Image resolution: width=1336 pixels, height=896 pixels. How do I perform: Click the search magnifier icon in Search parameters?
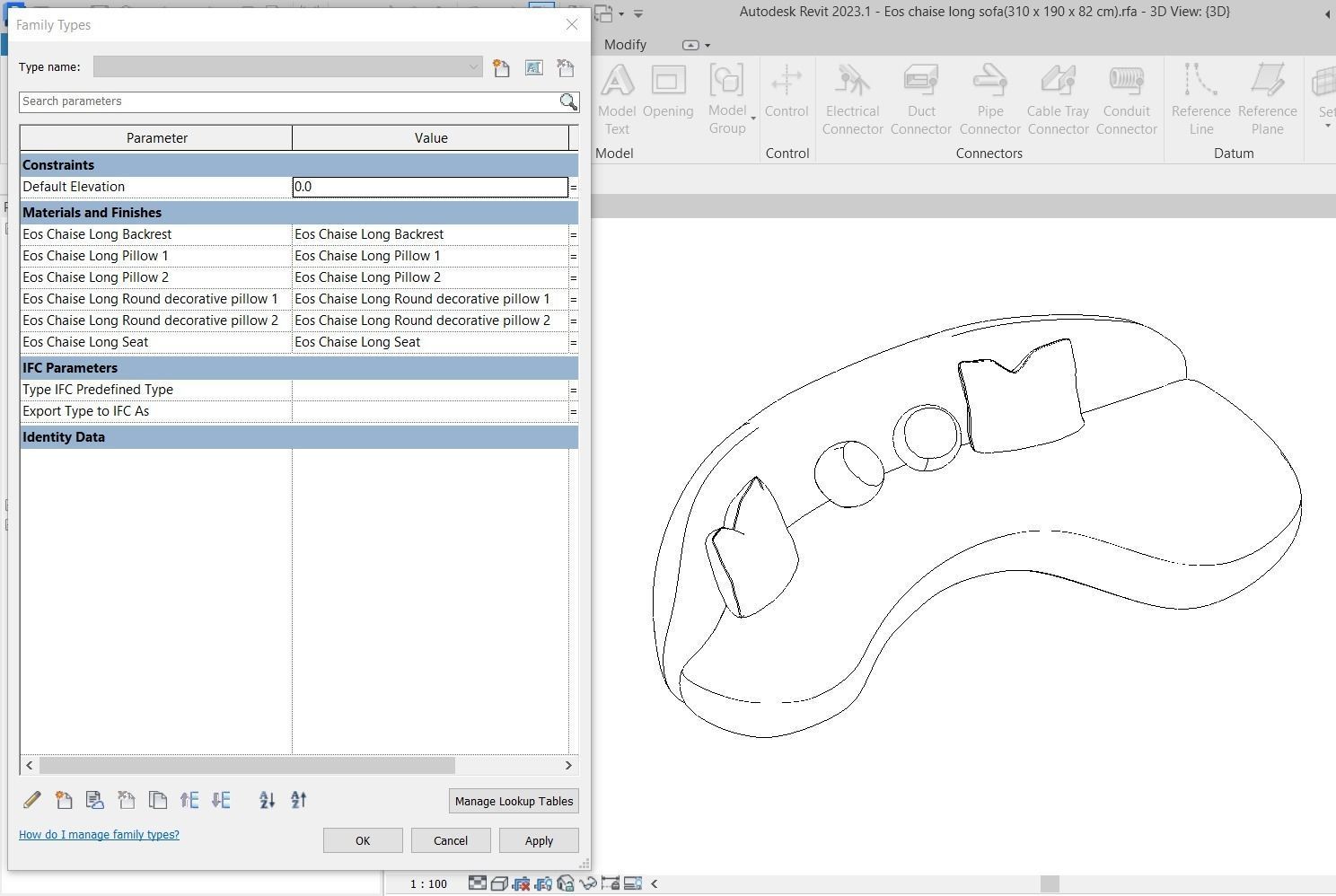pyautogui.click(x=568, y=101)
